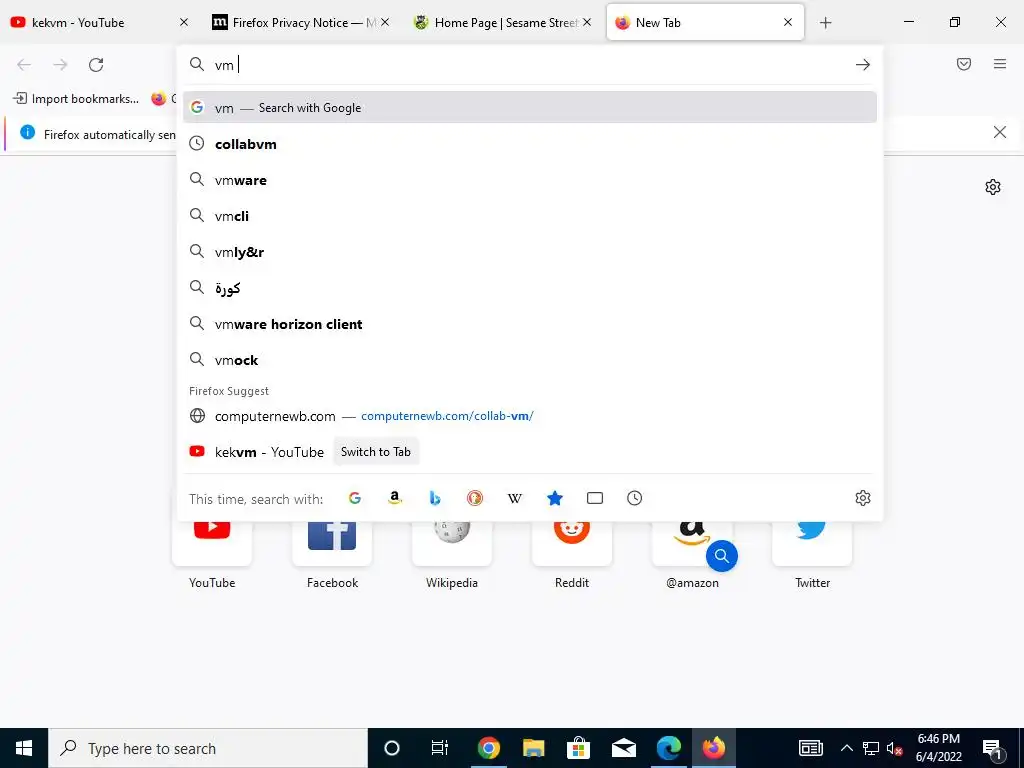1024x768 pixels.
Task: Choose the vmcli search suggestion
Action: click(x=530, y=216)
